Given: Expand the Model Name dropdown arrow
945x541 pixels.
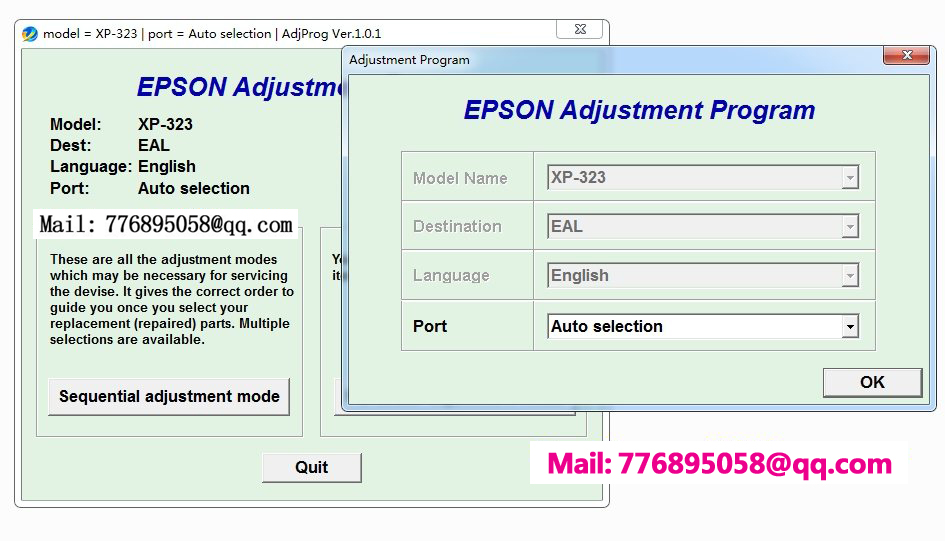Looking at the screenshot, I should tap(850, 178).
